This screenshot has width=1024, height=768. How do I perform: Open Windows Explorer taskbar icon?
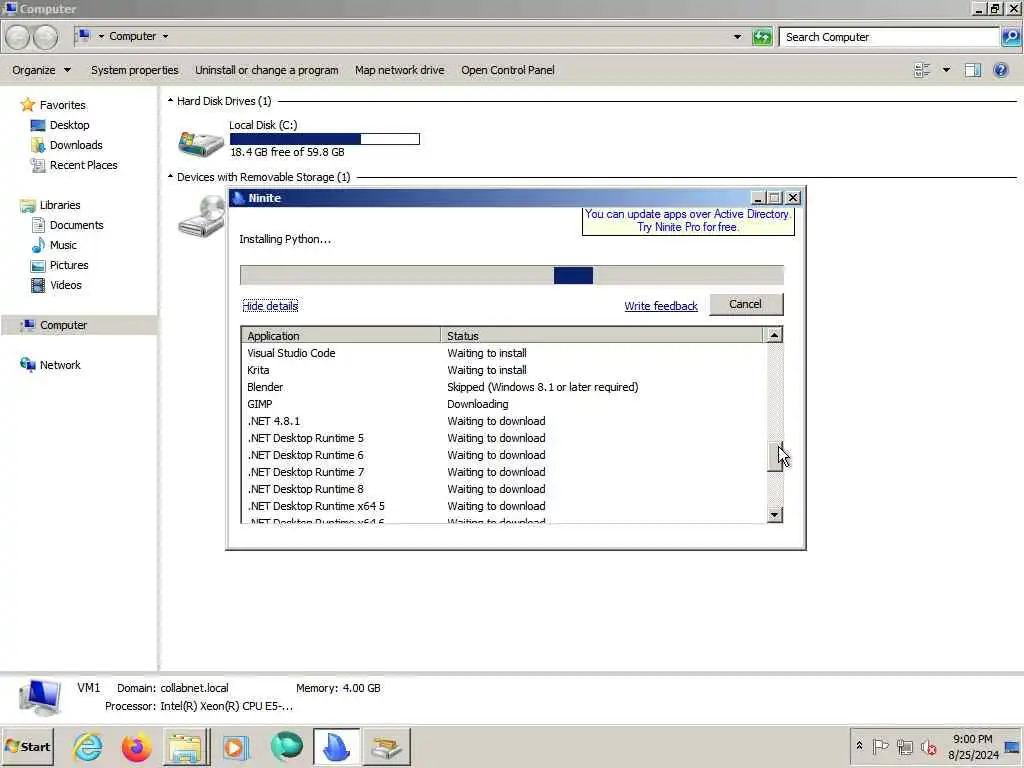coord(186,746)
